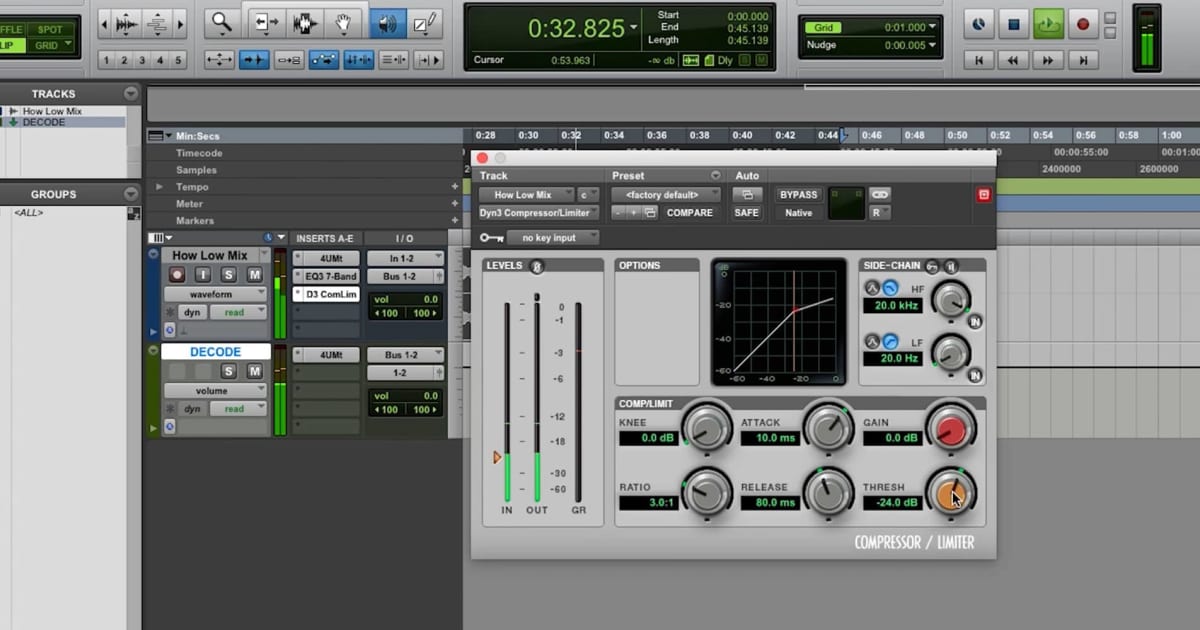Solo the DECODE track
The height and width of the screenshot is (630, 1200).
point(229,372)
